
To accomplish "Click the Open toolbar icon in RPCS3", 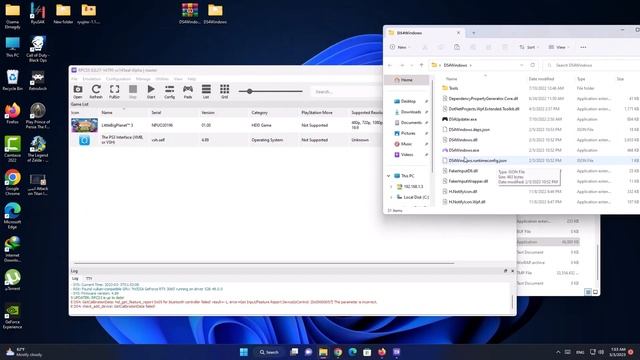I will (78, 91).
